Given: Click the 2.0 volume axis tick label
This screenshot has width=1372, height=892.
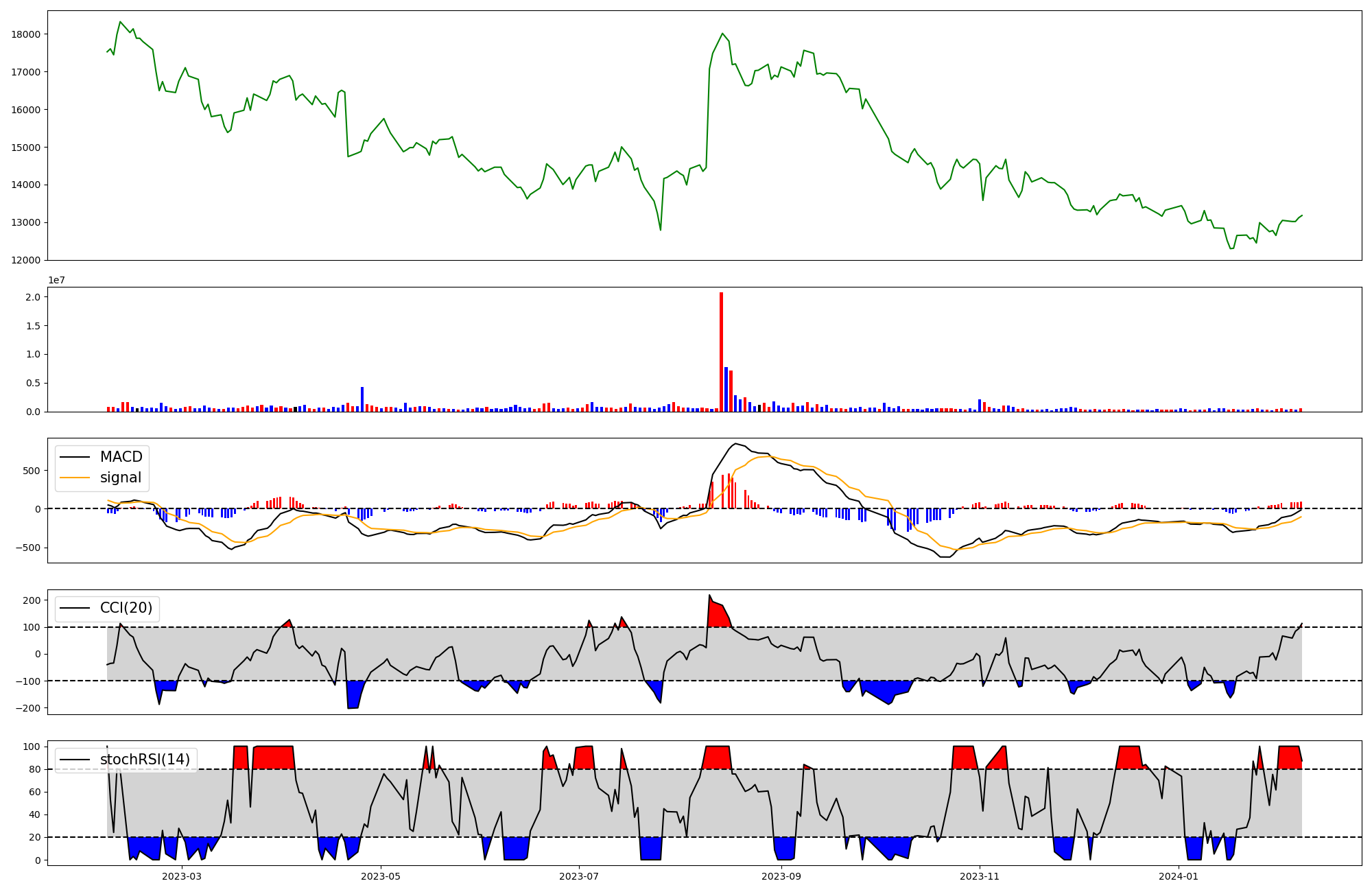Looking at the screenshot, I should 34,297.
